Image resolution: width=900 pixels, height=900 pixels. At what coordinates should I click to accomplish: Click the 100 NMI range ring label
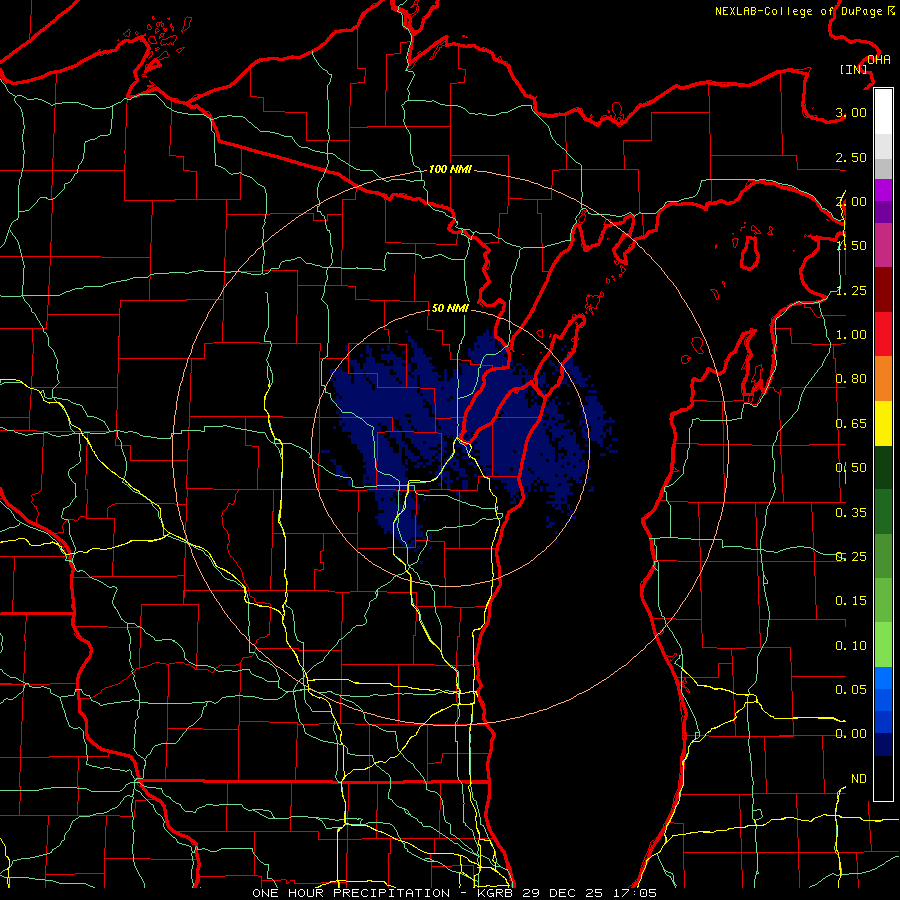[450, 169]
